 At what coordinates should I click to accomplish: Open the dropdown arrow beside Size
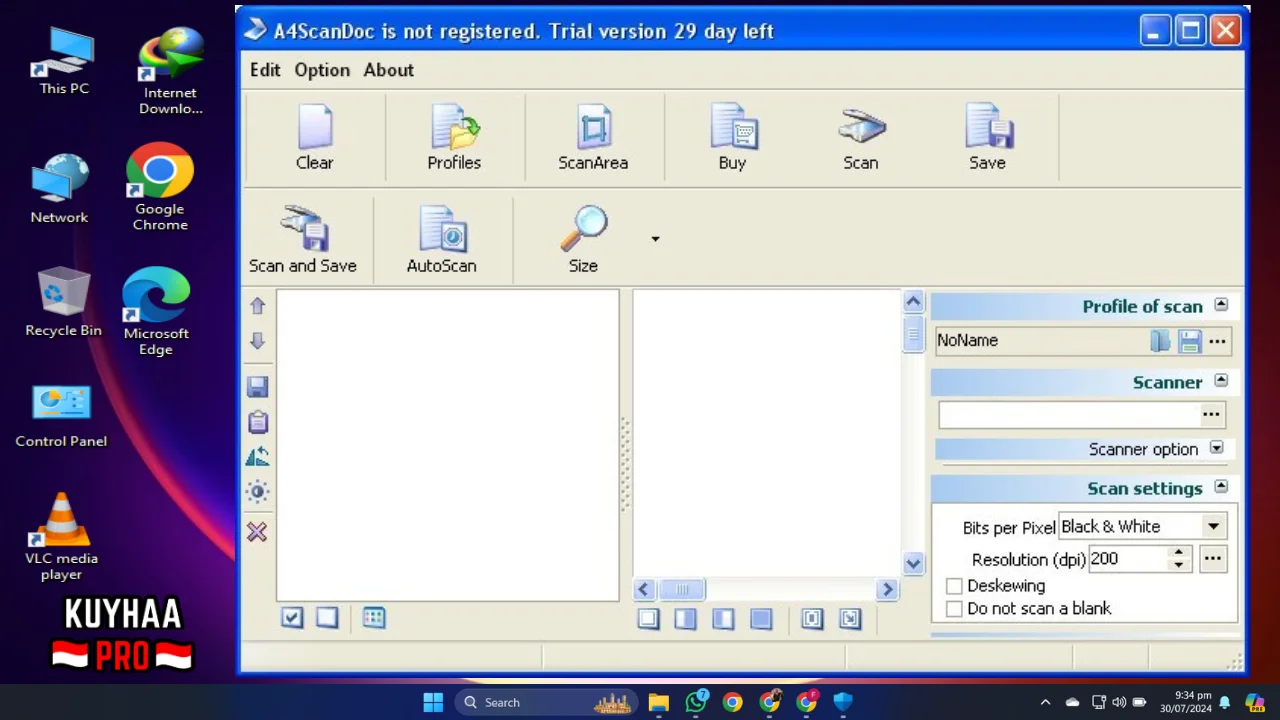(655, 239)
